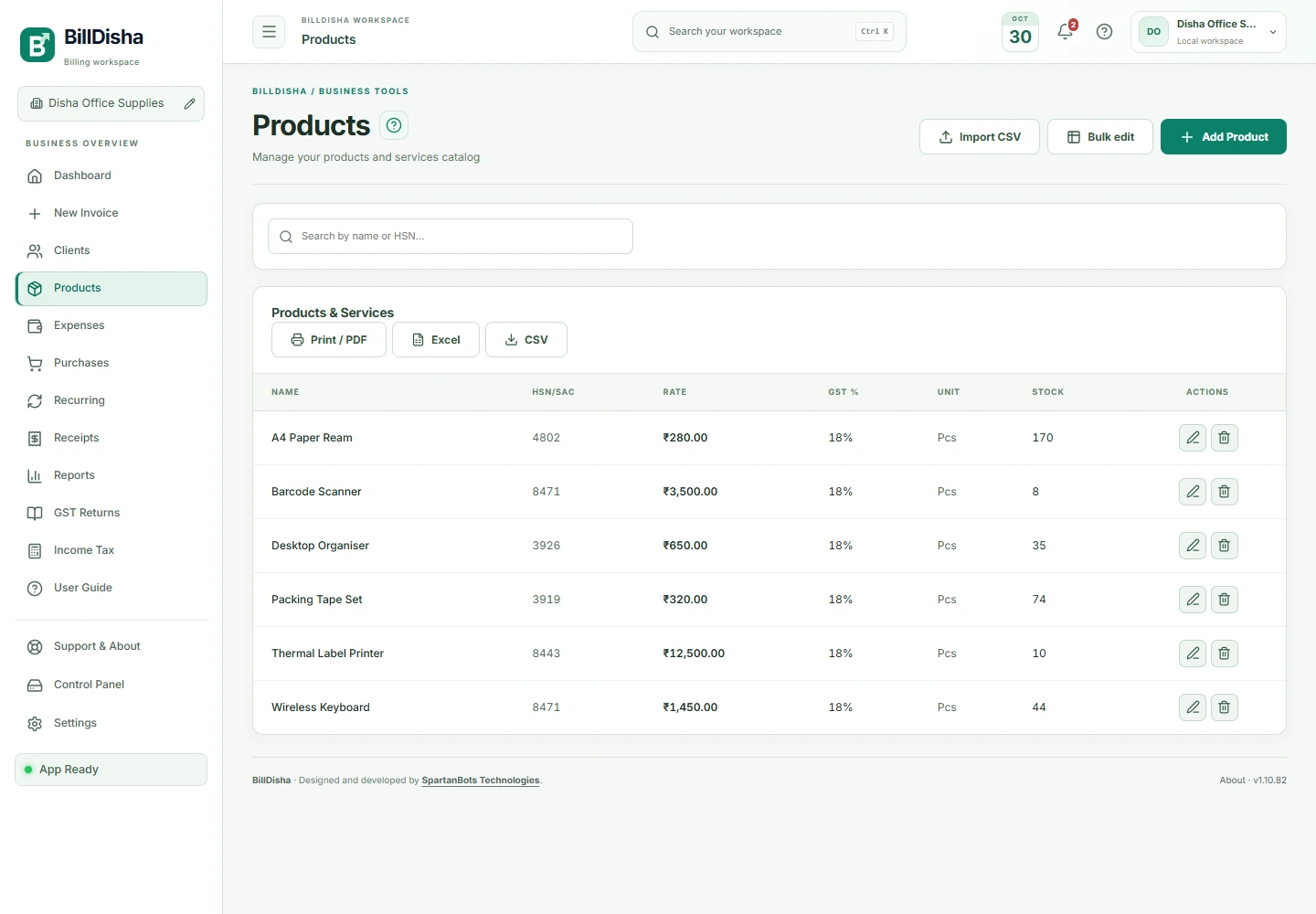The width and height of the screenshot is (1316, 914).
Task: Click the STOCK column header
Action: pyautogui.click(x=1048, y=392)
